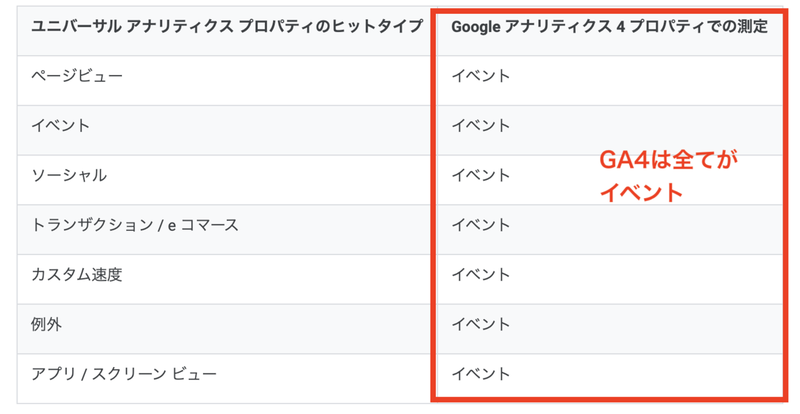Viewport: 800px width, 414px height.
Task: Click the Google アナリティクス 4 column header
Action: point(609,26)
